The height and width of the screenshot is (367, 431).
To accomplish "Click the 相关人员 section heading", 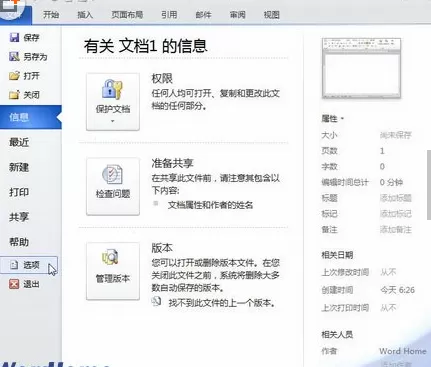I will point(337,334).
